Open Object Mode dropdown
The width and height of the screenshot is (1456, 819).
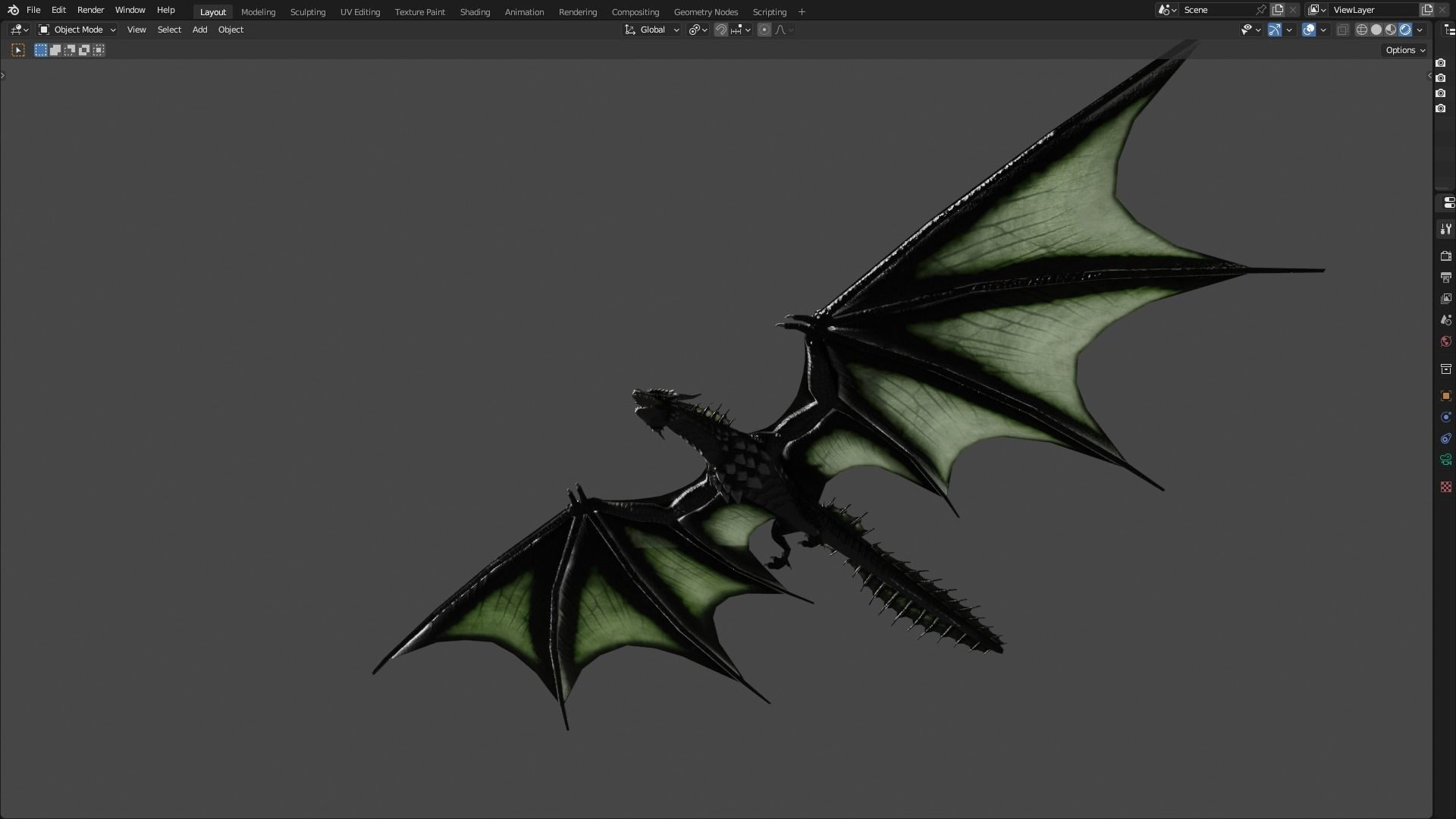[x=77, y=30]
